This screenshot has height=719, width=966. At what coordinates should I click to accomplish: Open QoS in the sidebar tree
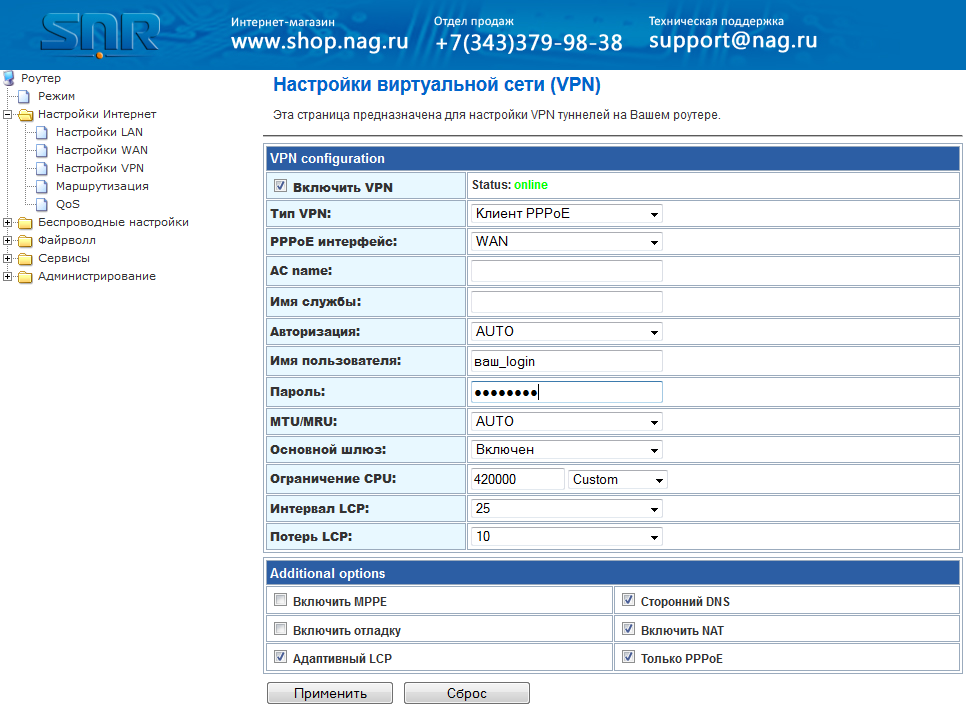click(68, 205)
